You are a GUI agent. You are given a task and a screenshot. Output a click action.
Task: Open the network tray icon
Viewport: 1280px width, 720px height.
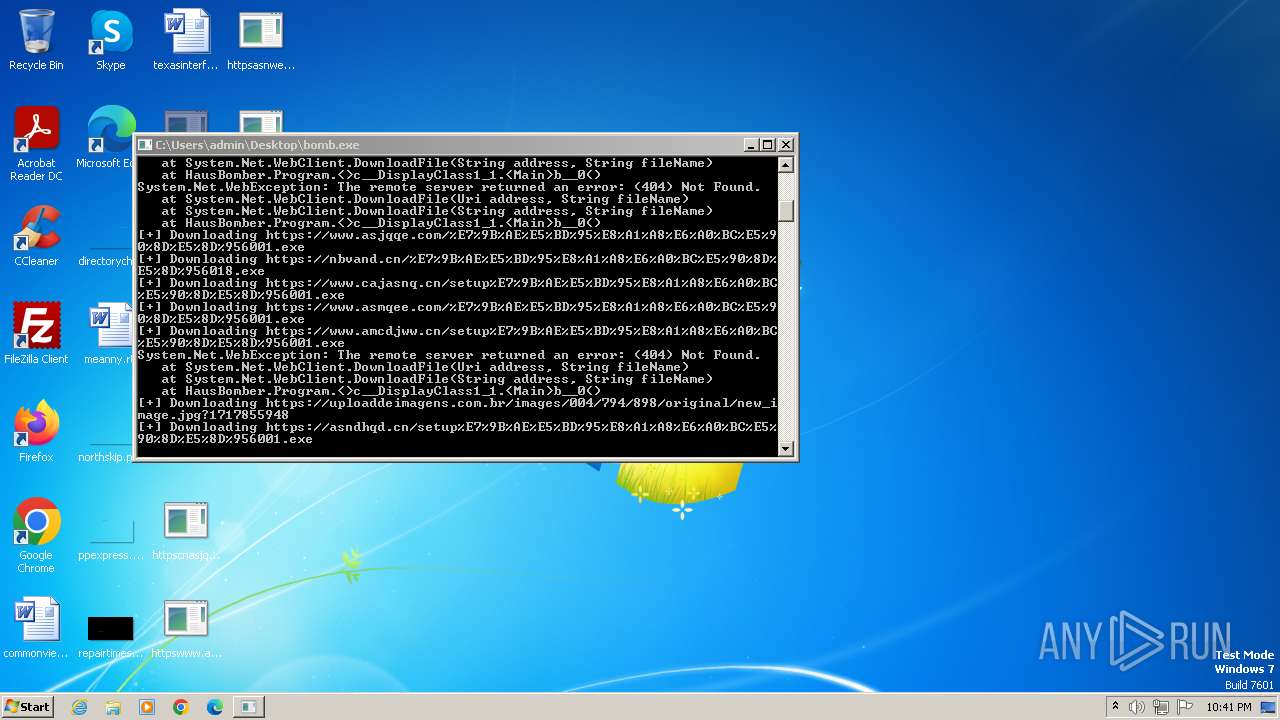pyautogui.click(x=1161, y=707)
